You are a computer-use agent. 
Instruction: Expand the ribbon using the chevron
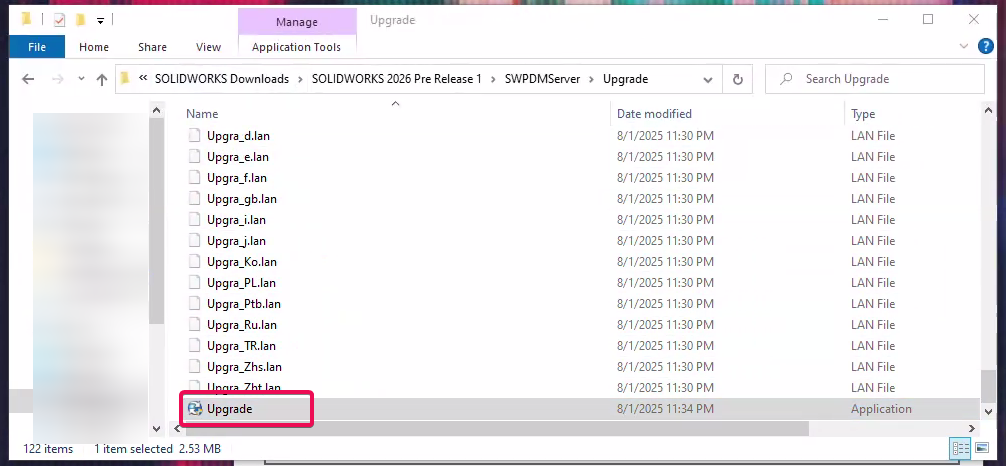click(962, 47)
